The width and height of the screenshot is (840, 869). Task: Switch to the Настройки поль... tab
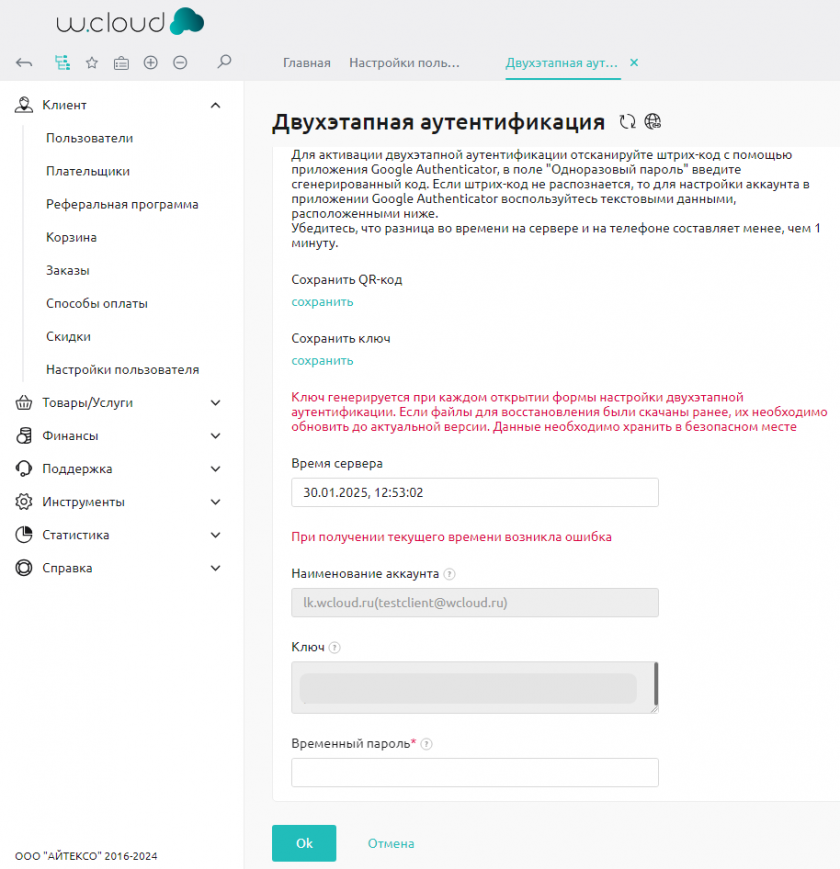pyautogui.click(x=404, y=63)
